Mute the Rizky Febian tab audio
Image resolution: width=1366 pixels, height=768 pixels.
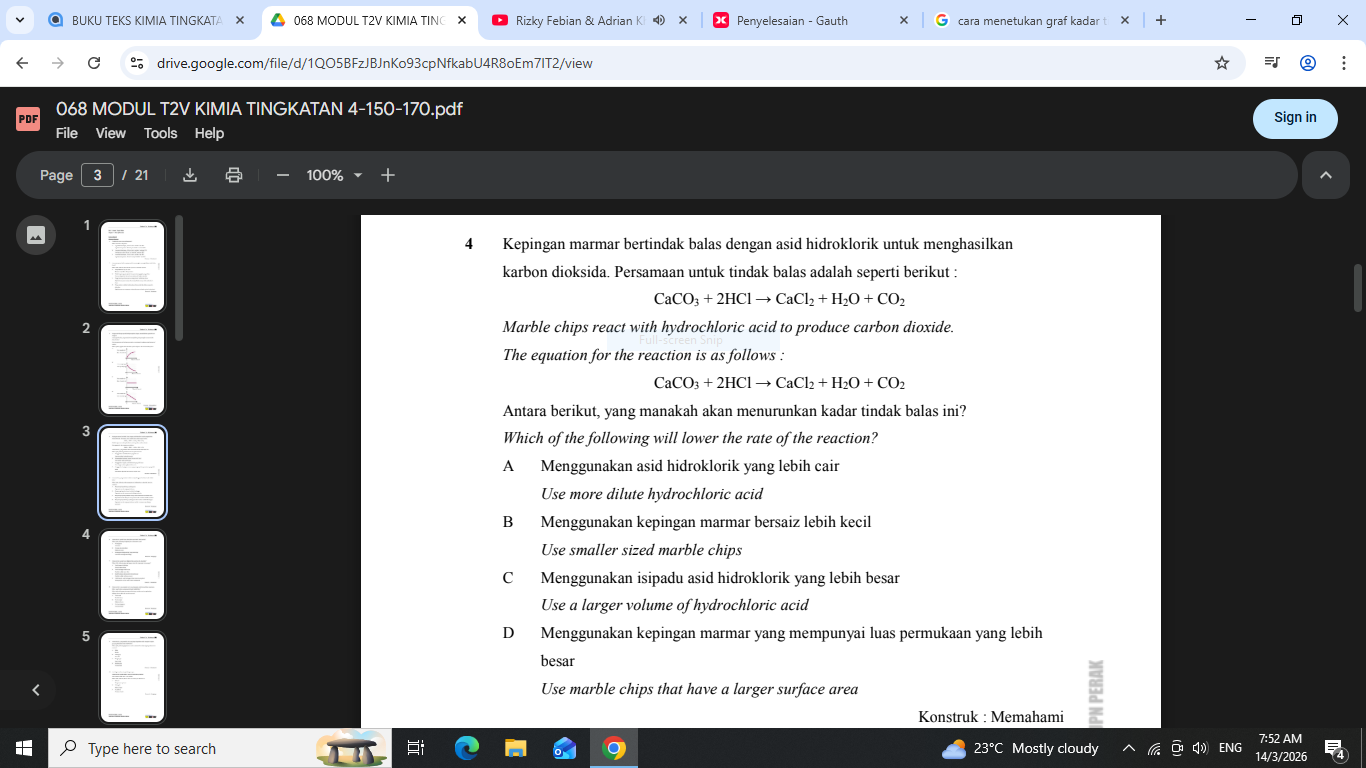[659, 20]
